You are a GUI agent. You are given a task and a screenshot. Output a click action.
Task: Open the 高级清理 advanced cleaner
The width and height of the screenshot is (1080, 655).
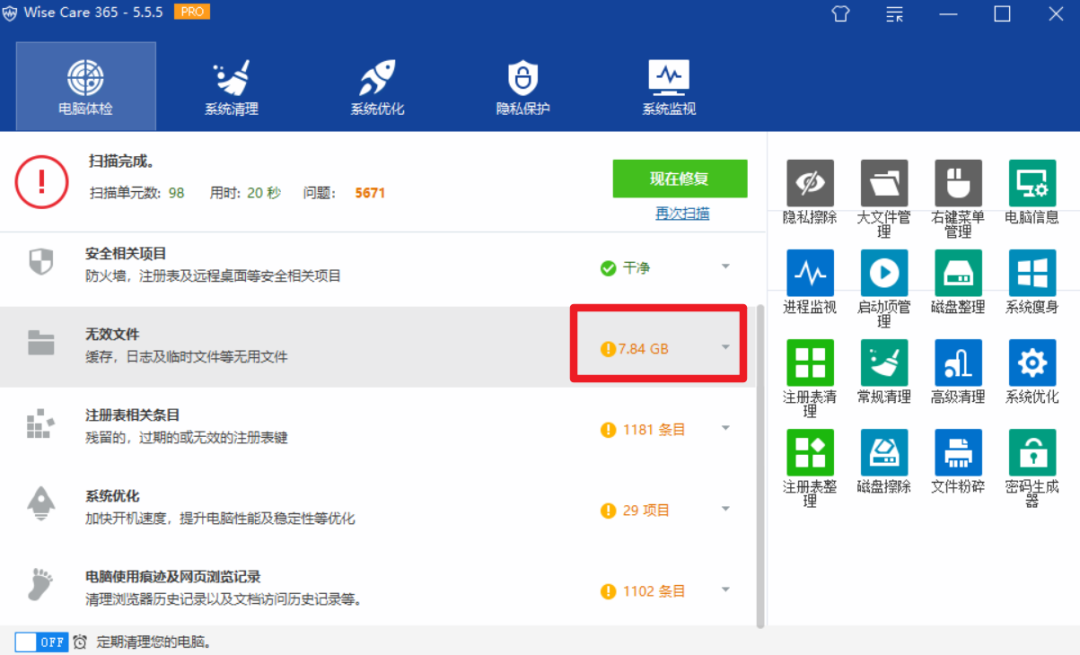pos(958,362)
